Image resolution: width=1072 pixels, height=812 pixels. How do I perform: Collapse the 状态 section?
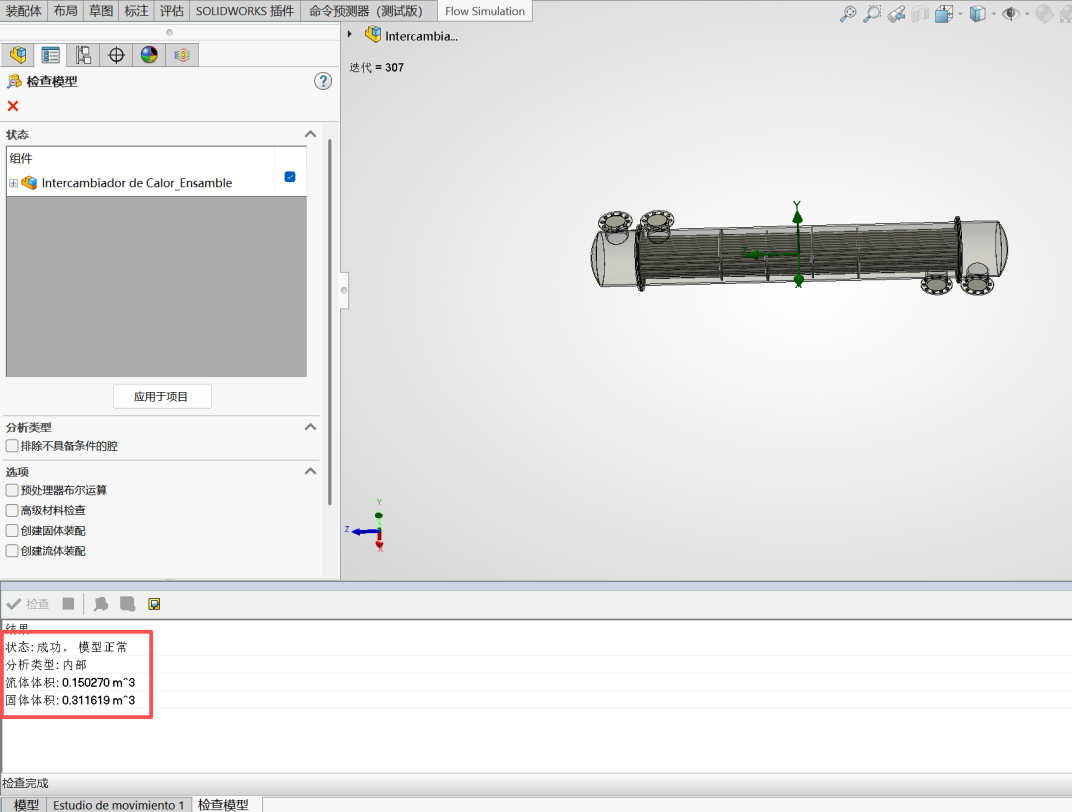pos(310,134)
